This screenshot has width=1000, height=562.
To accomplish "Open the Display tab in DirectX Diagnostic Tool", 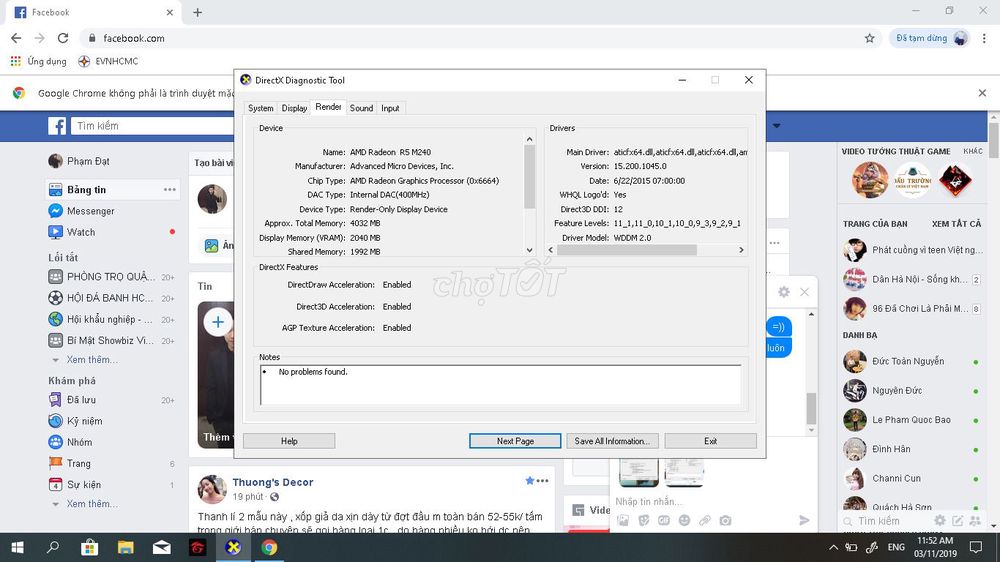I will [294, 108].
